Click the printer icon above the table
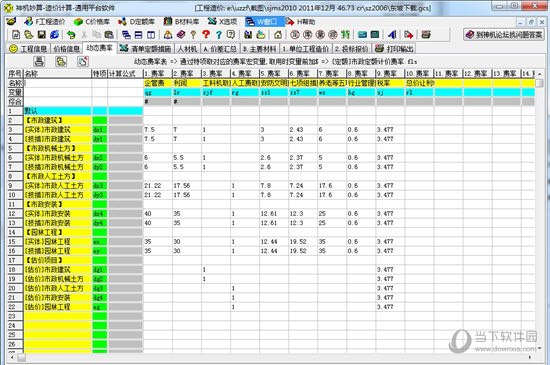The image size is (550, 365). (x=39, y=61)
